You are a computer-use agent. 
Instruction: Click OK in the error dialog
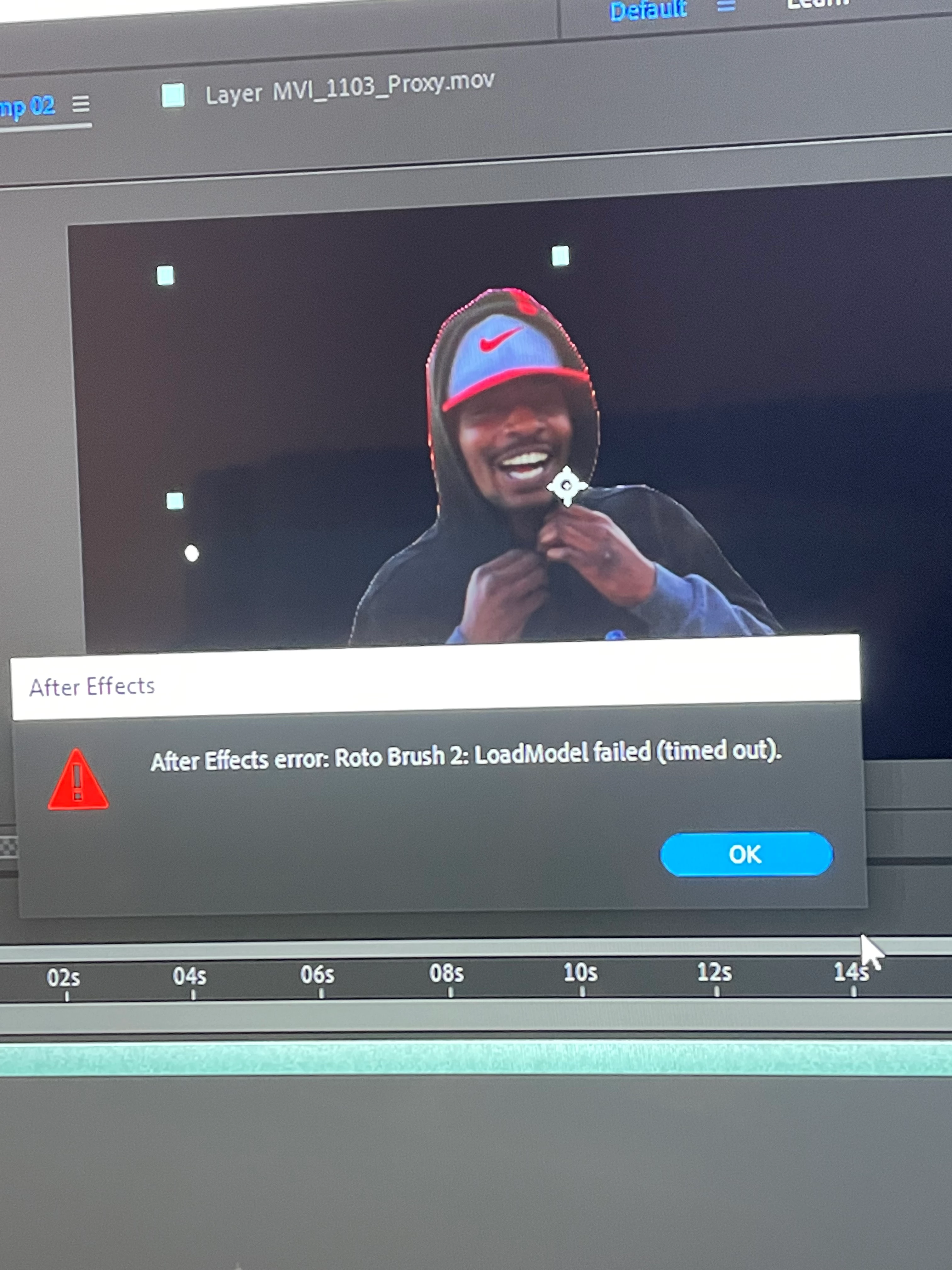coord(746,854)
